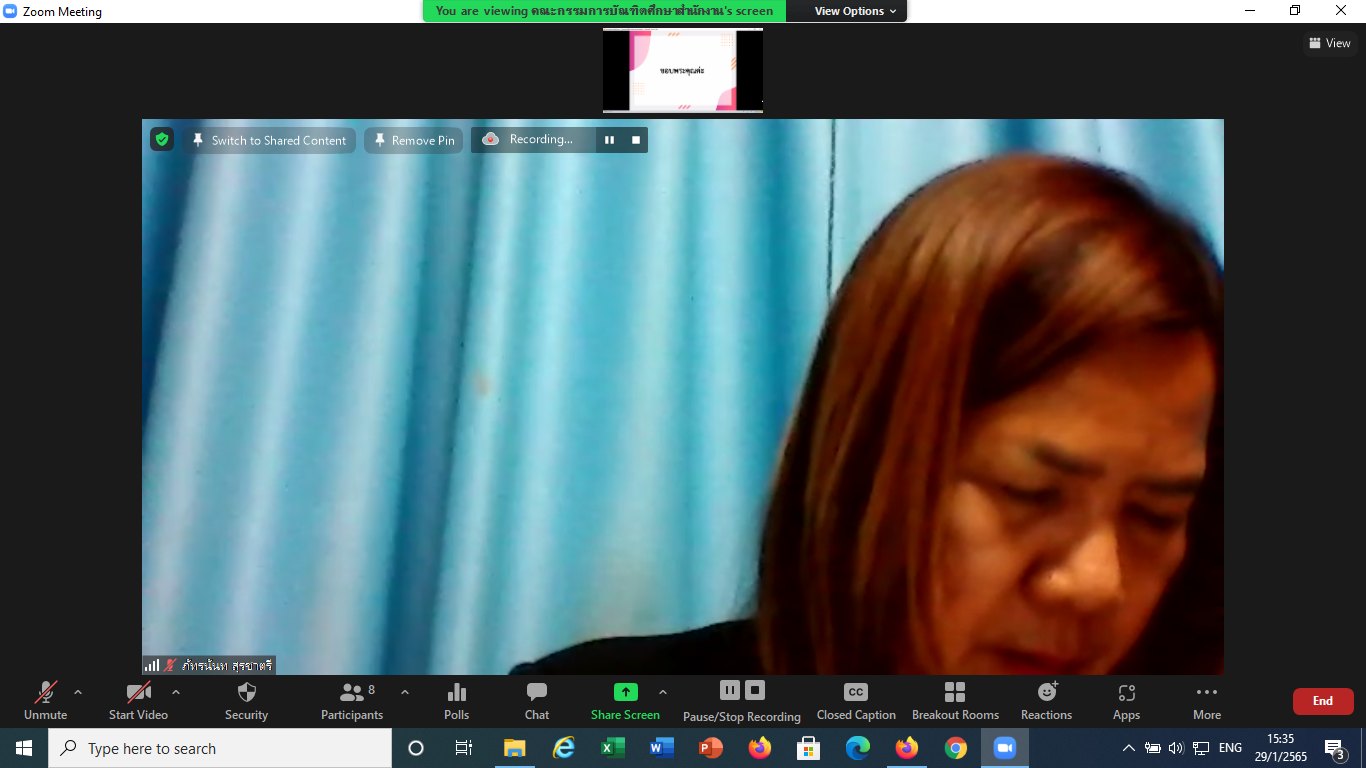Screen dimensions: 1366x768
Task: Open the View layout menu
Action: pos(1330,43)
